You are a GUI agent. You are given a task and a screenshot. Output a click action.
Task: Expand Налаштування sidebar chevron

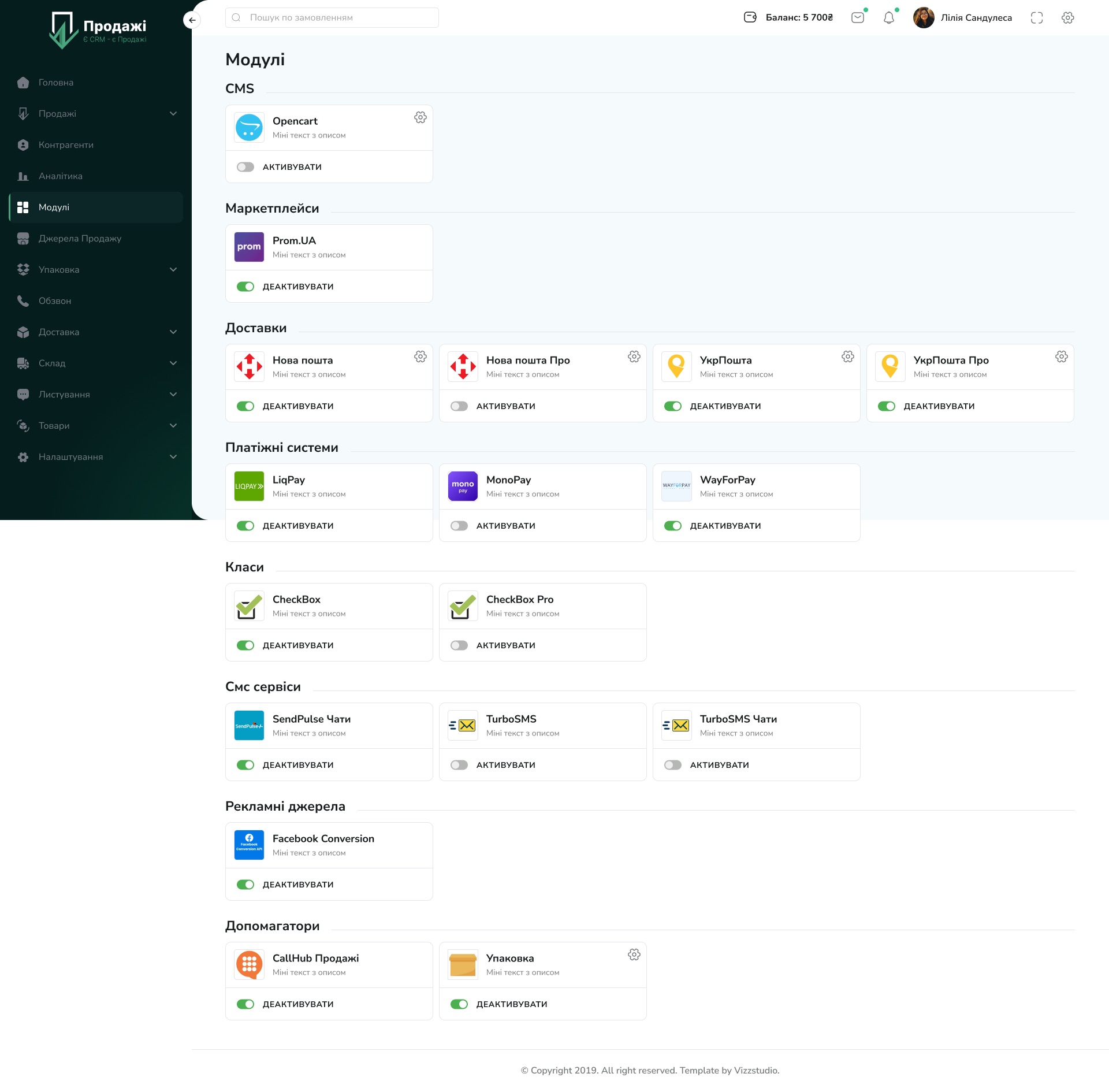(173, 457)
